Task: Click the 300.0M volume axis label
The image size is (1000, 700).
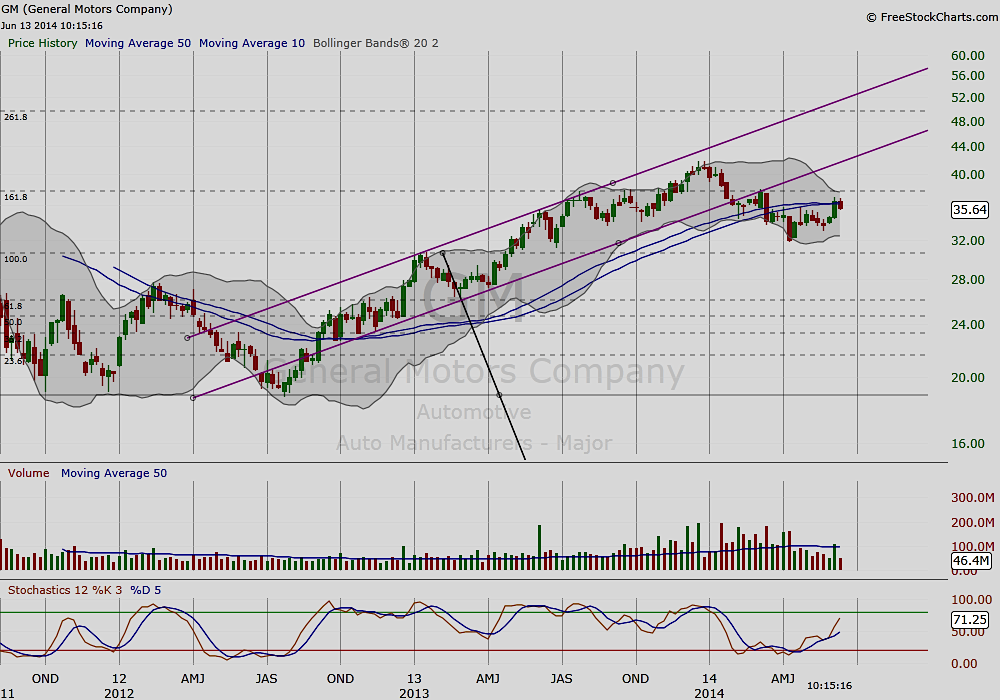Action: coord(973,498)
